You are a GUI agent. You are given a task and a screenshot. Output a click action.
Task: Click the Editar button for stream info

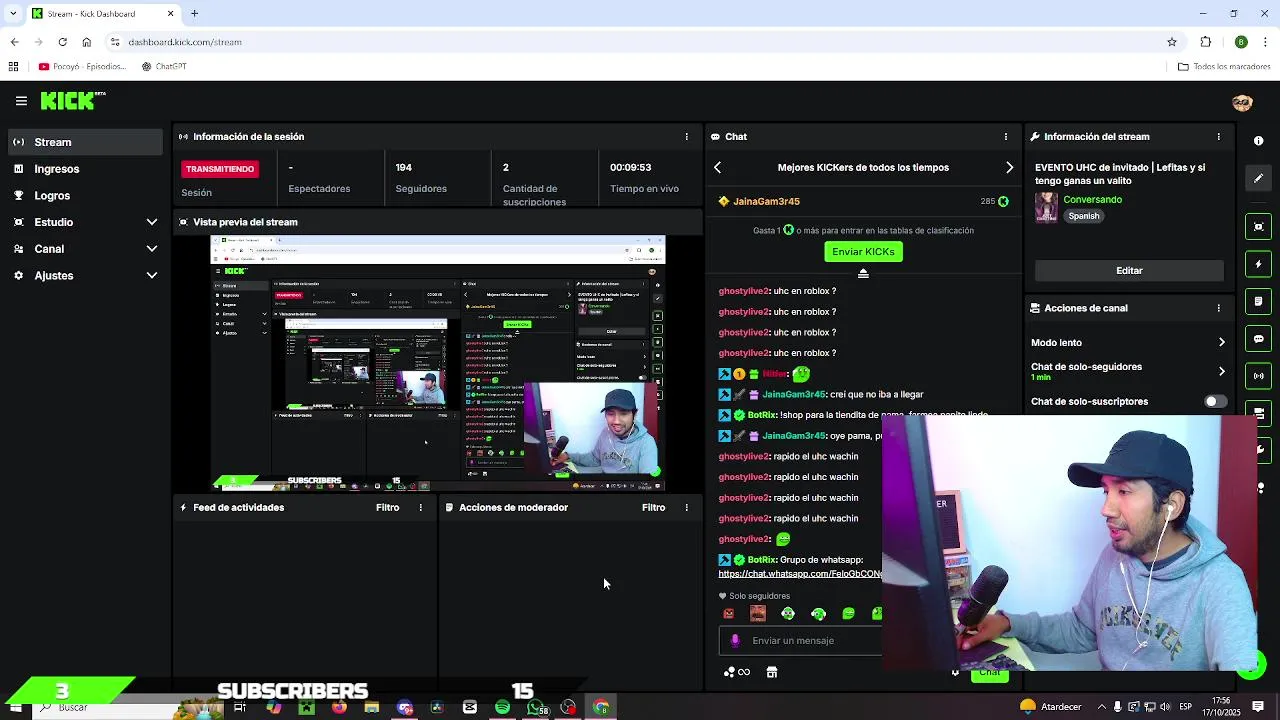(x=1129, y=271)
